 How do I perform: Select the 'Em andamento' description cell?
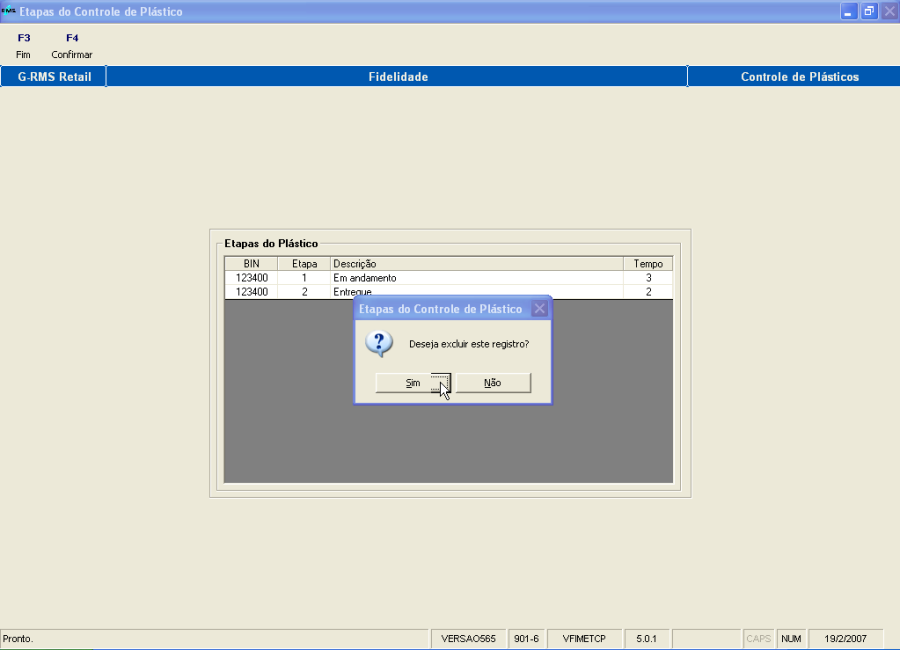(x=477, y=278)
